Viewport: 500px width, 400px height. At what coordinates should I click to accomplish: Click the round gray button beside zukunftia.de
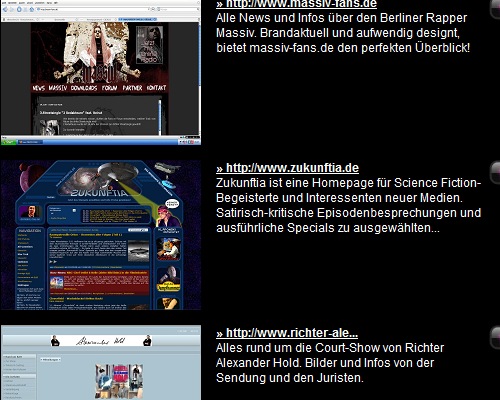495,173
